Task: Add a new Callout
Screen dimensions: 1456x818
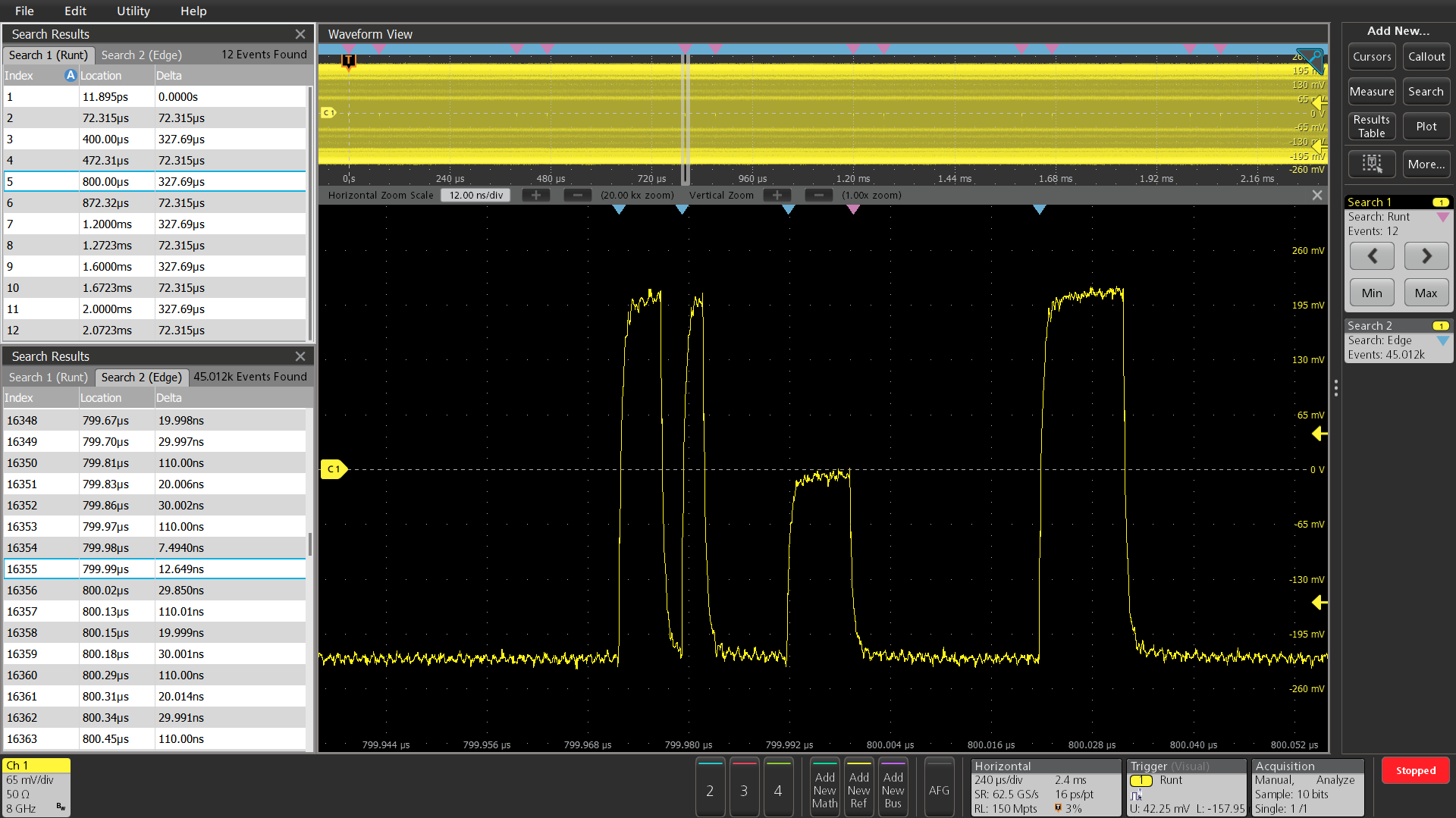Action: tap(1426, 57)
